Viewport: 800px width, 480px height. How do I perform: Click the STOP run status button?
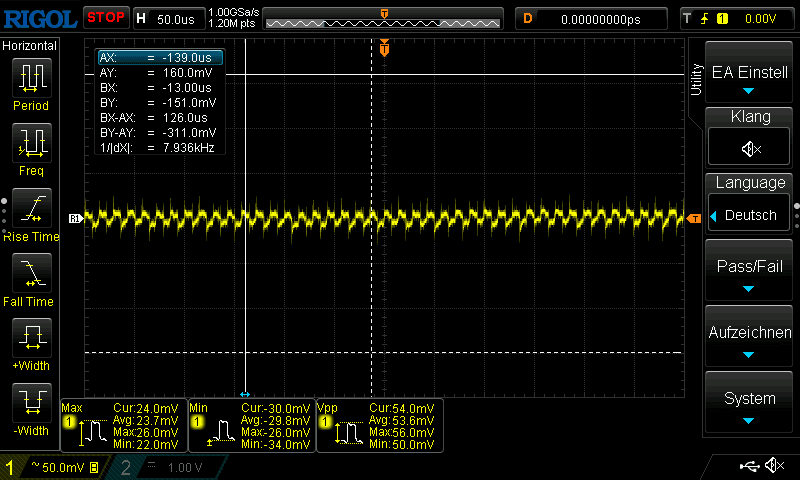(x=106, y=18)
